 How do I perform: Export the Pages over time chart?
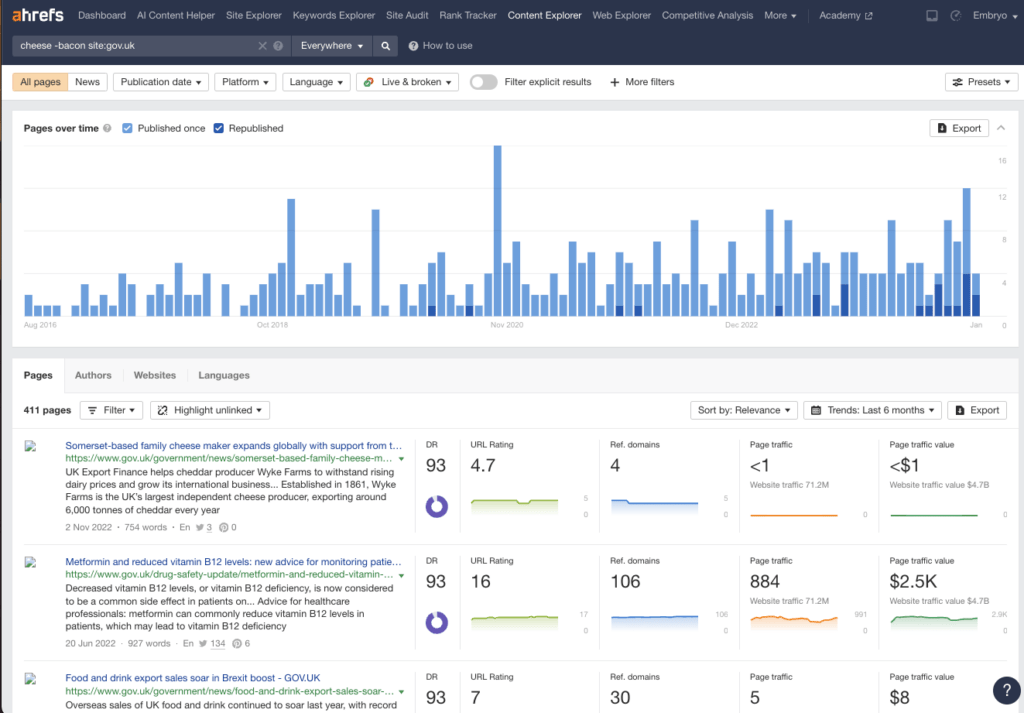959,128
